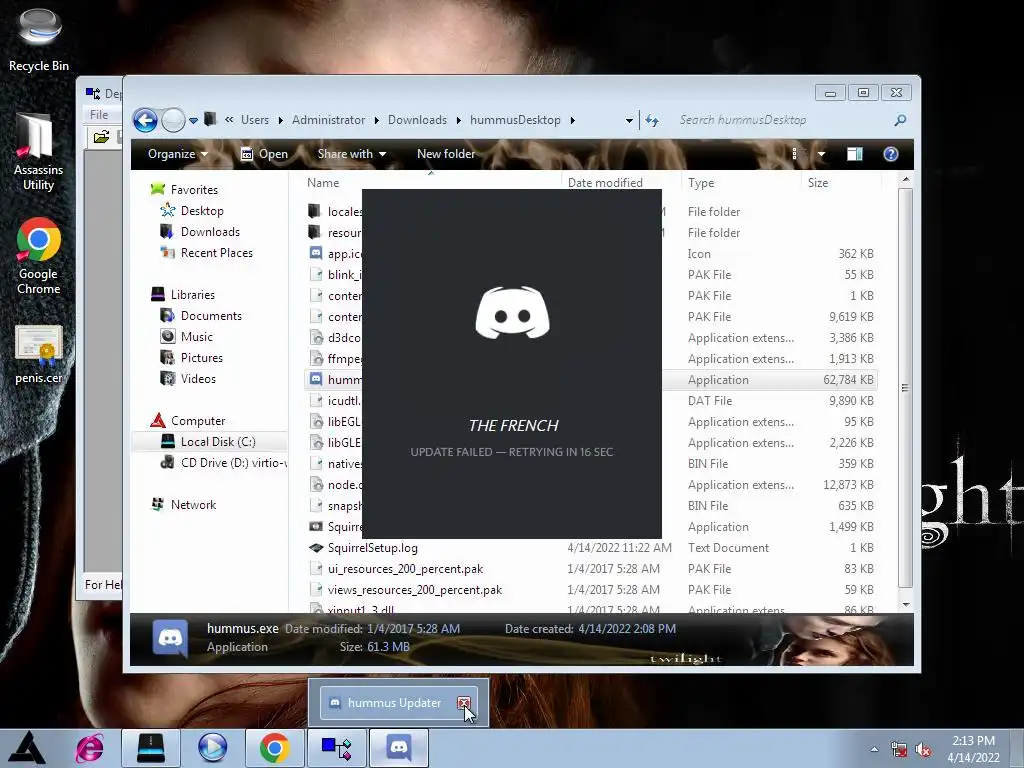Launch Assassins Utility from the desktop
Screen dimensions: 1024x768
point(39,152)
